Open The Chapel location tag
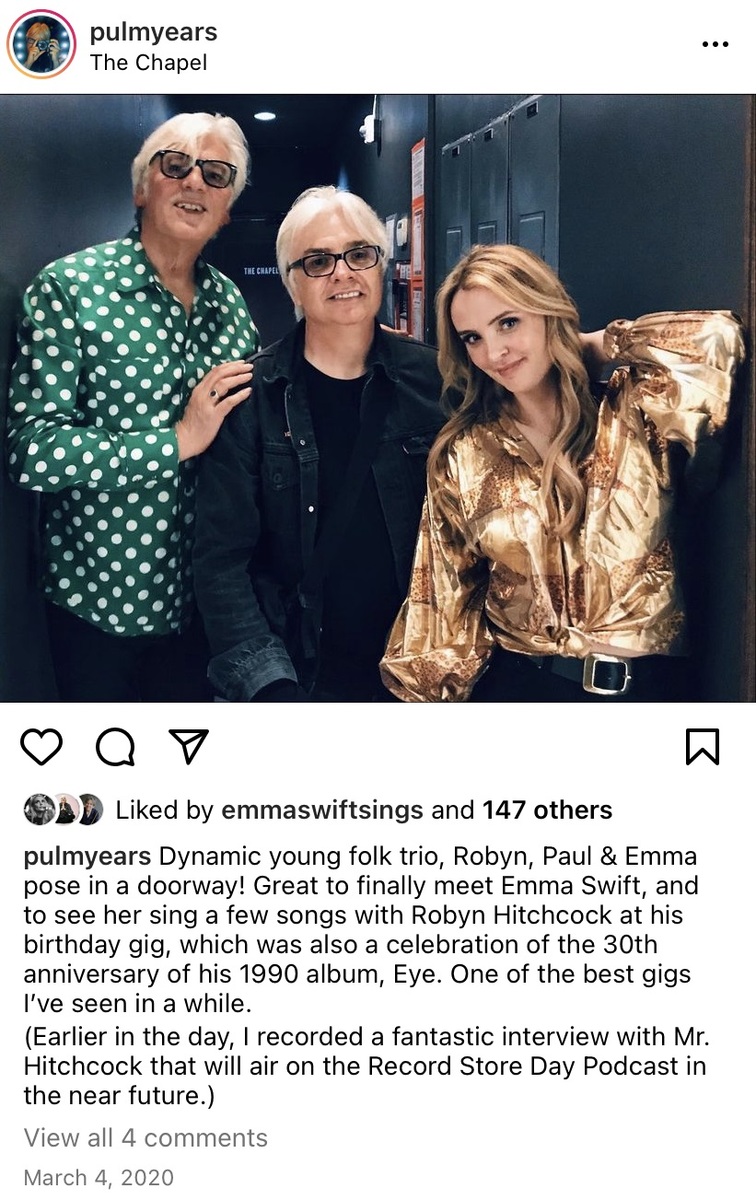Screen dimensions: 756x1200 coord(148,62)
